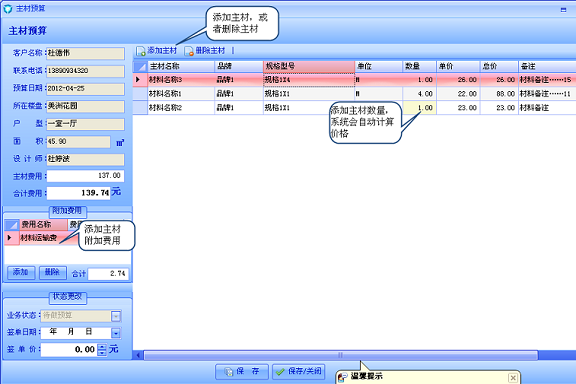576x384 pixels.
Task: Open the 业务状态 dropdown
Action: [x=116, y=316]
